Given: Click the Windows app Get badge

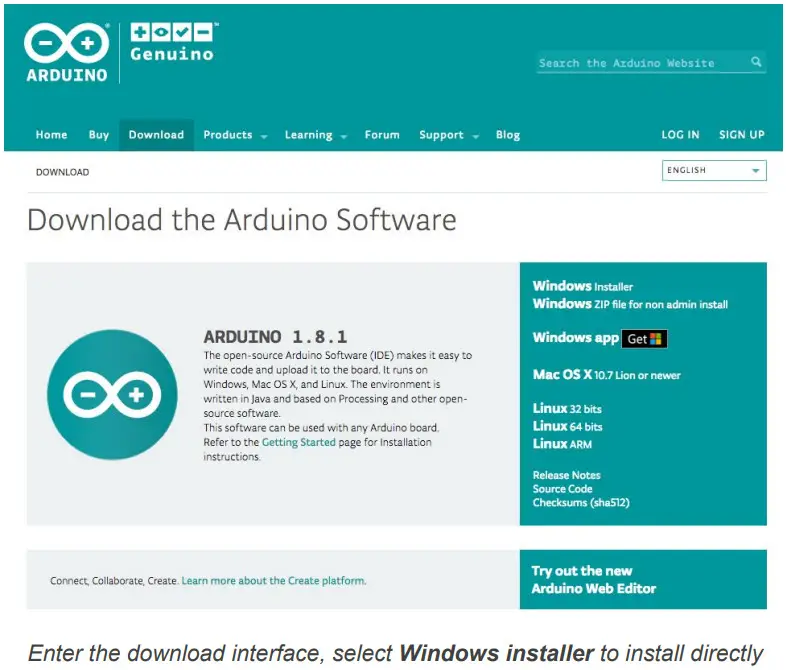Looking at the screenshot, I should 644,339.
